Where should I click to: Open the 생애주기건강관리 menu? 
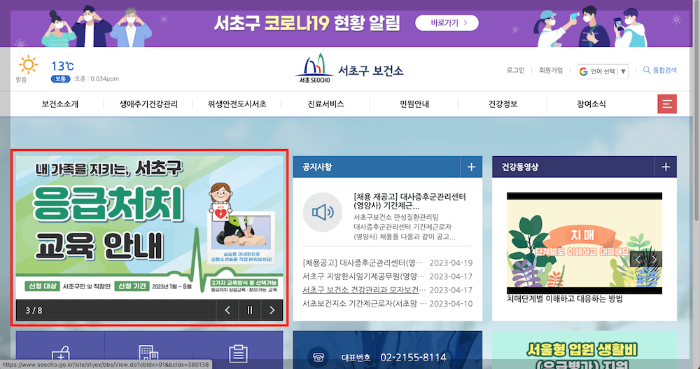(x=148, y=104)
